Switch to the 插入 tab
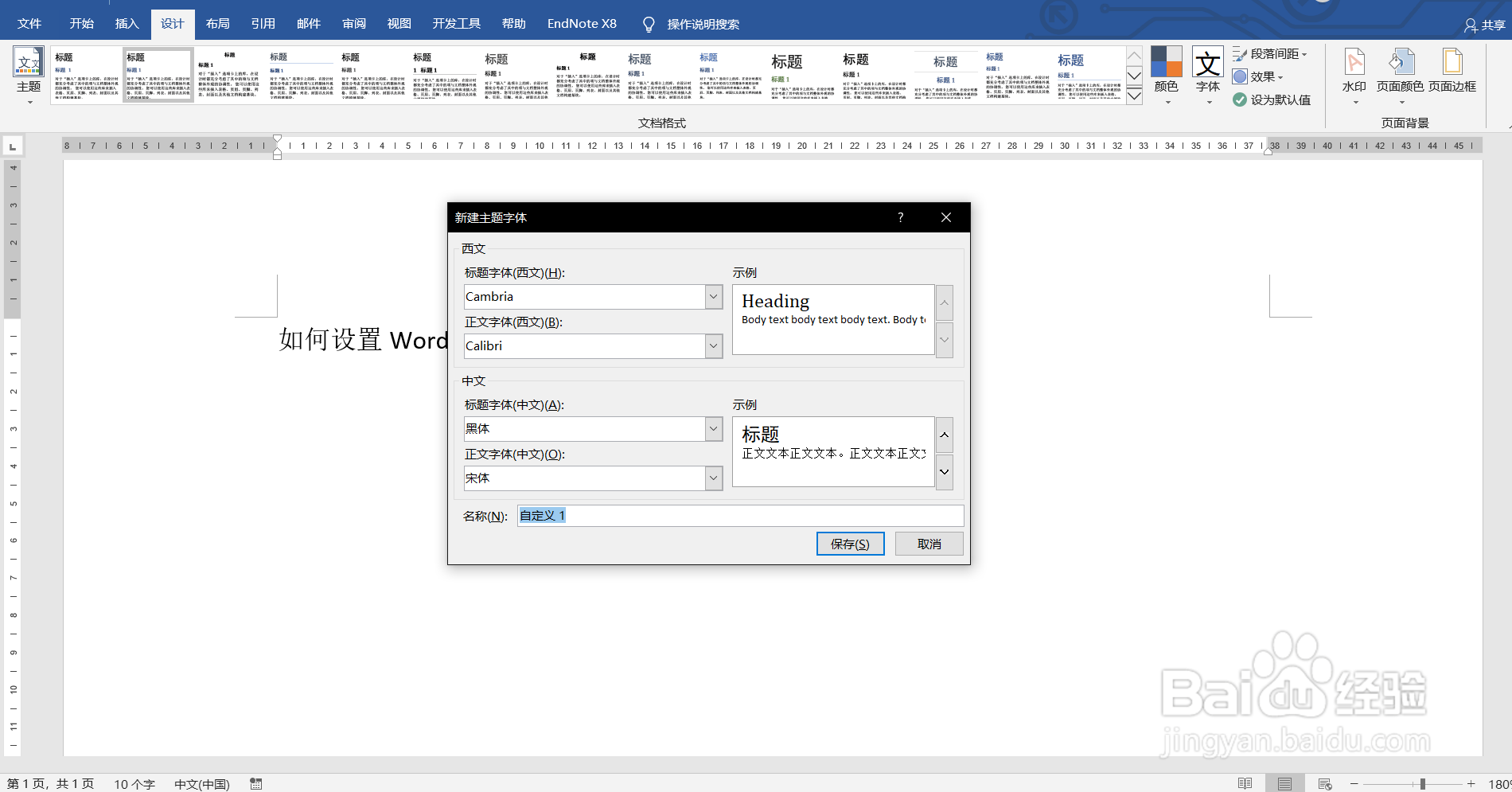1512x792 pixels. coord(127,24)
